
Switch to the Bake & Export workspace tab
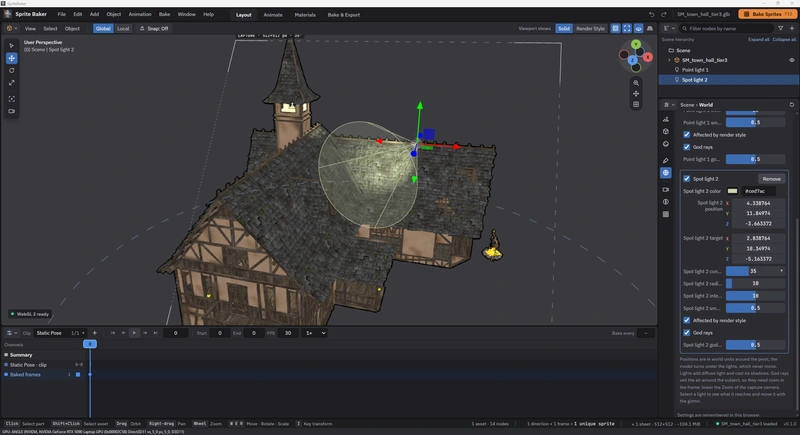click(x=343, y=15)
